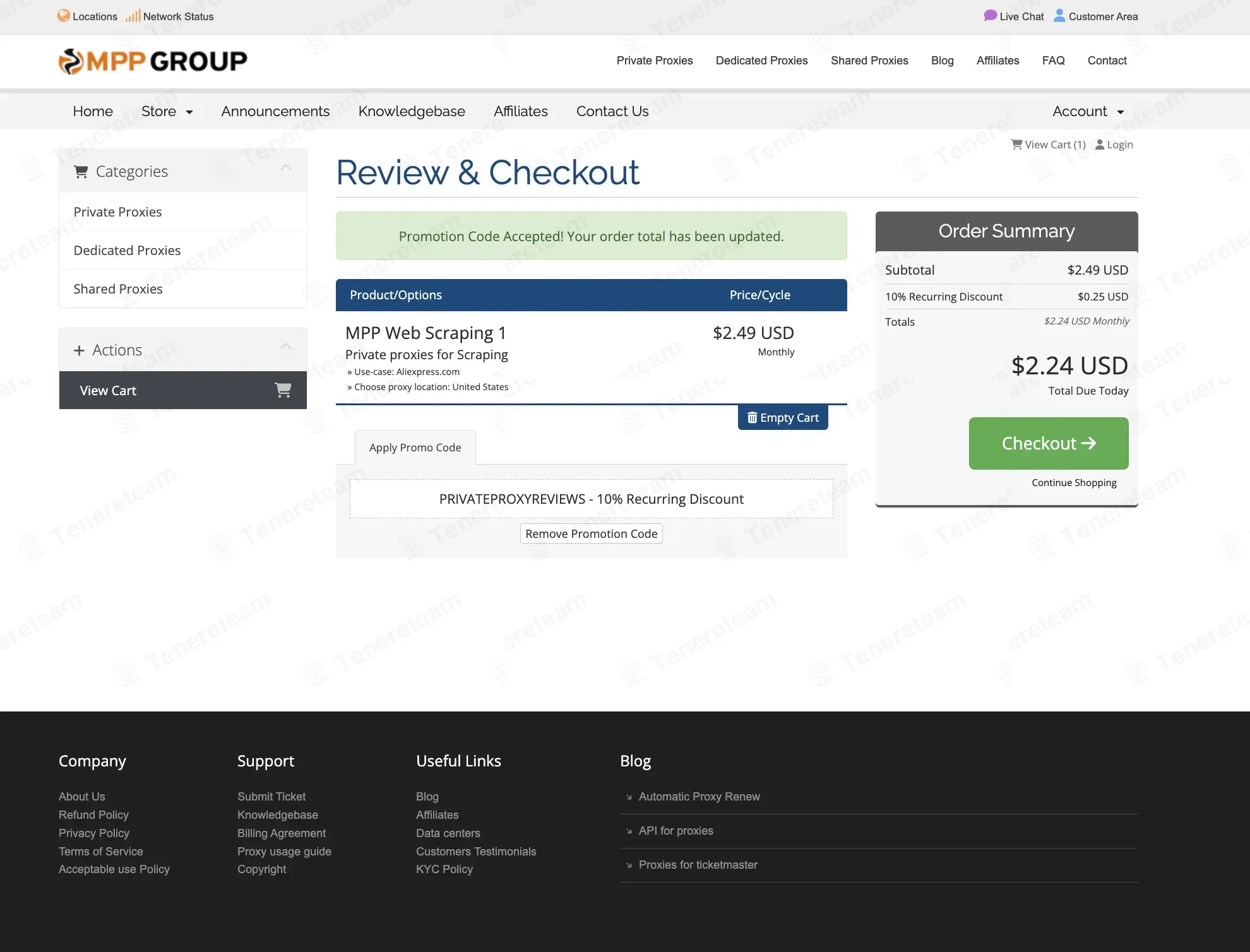This screenshot has width=1250, height=952.
Task: Open Data centers footer link
Action: coord(448,833)
